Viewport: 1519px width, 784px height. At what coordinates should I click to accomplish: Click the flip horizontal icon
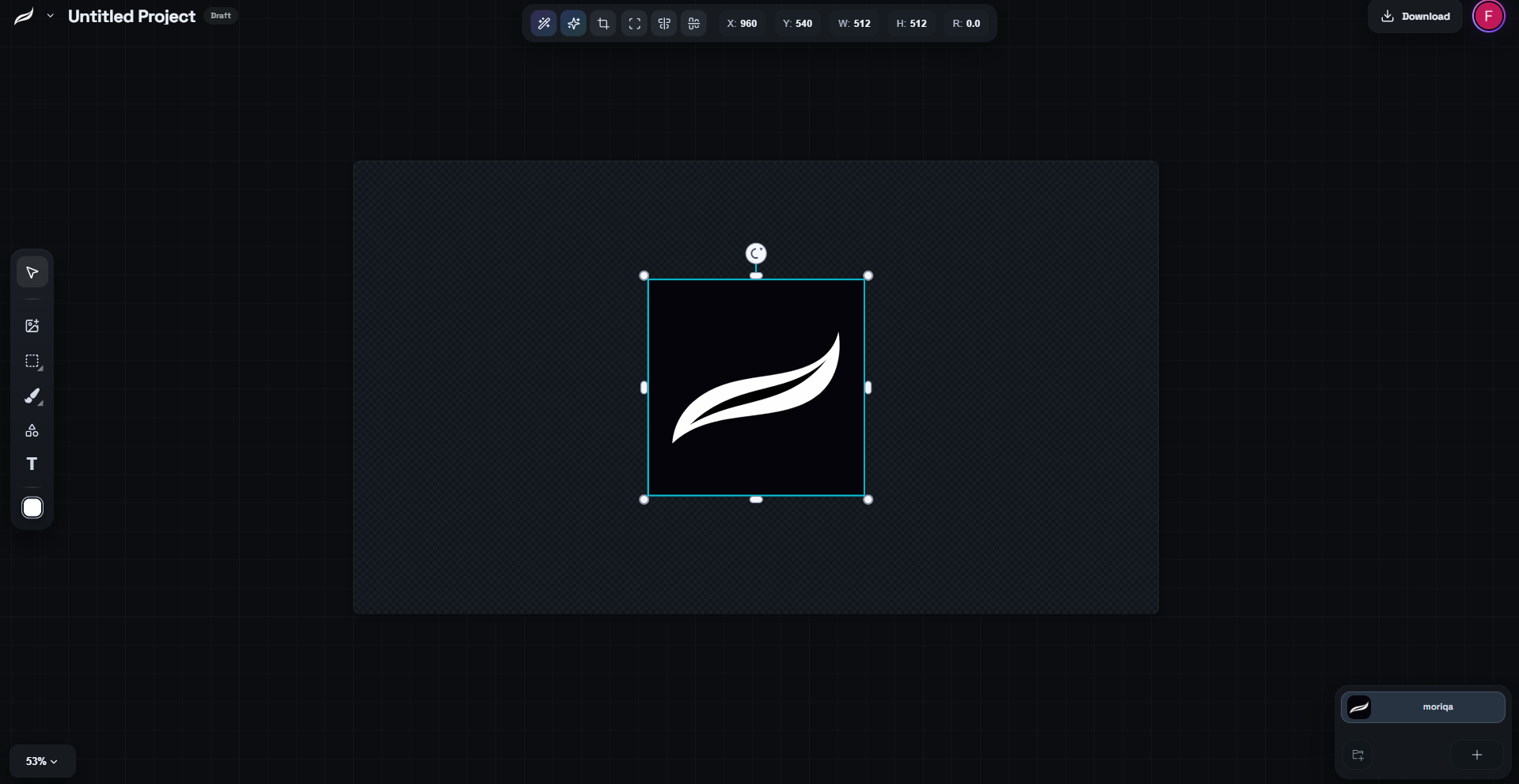(664, 24)
